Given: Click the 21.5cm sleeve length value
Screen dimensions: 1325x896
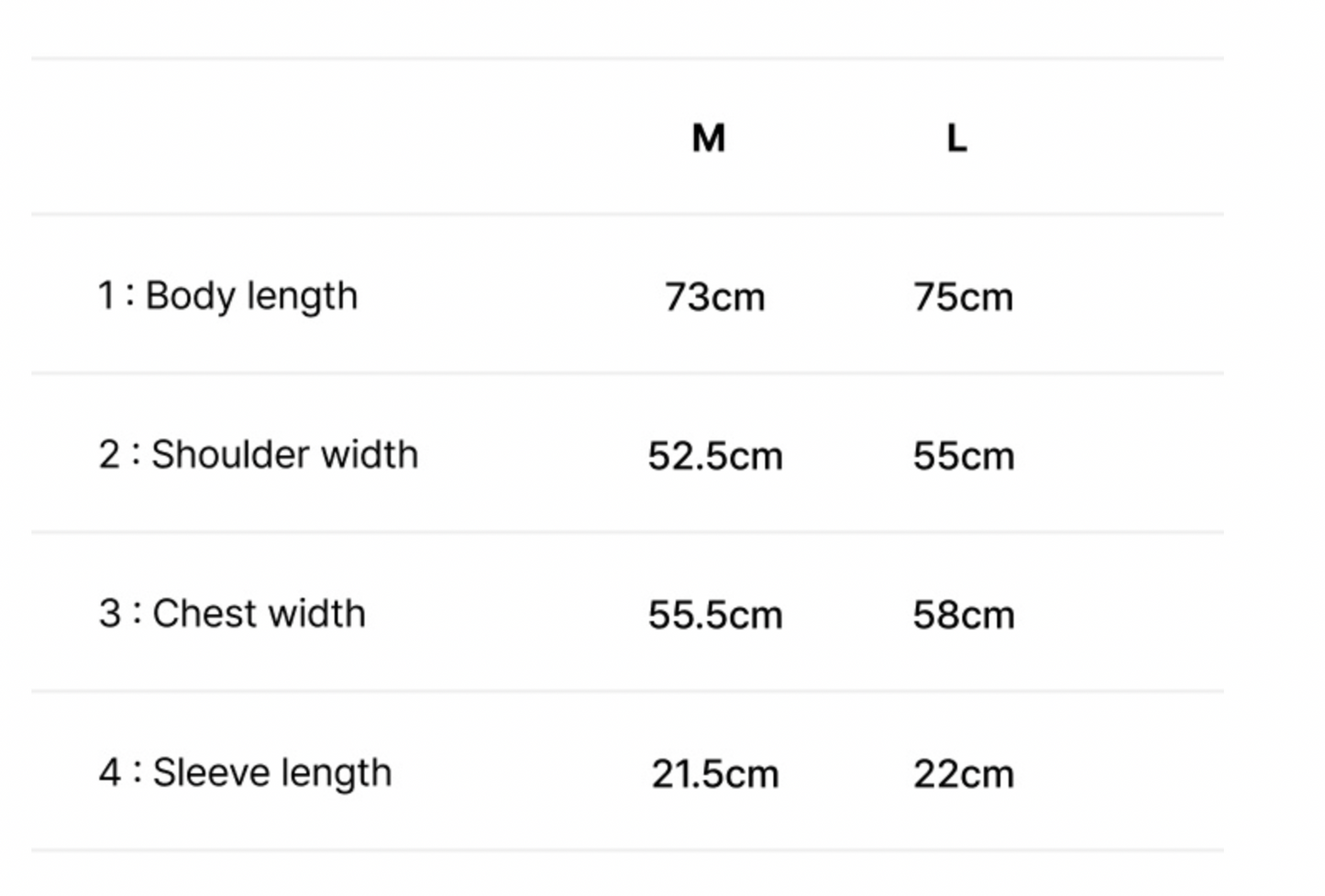Looking at the screenshot, I should point(715,774).
